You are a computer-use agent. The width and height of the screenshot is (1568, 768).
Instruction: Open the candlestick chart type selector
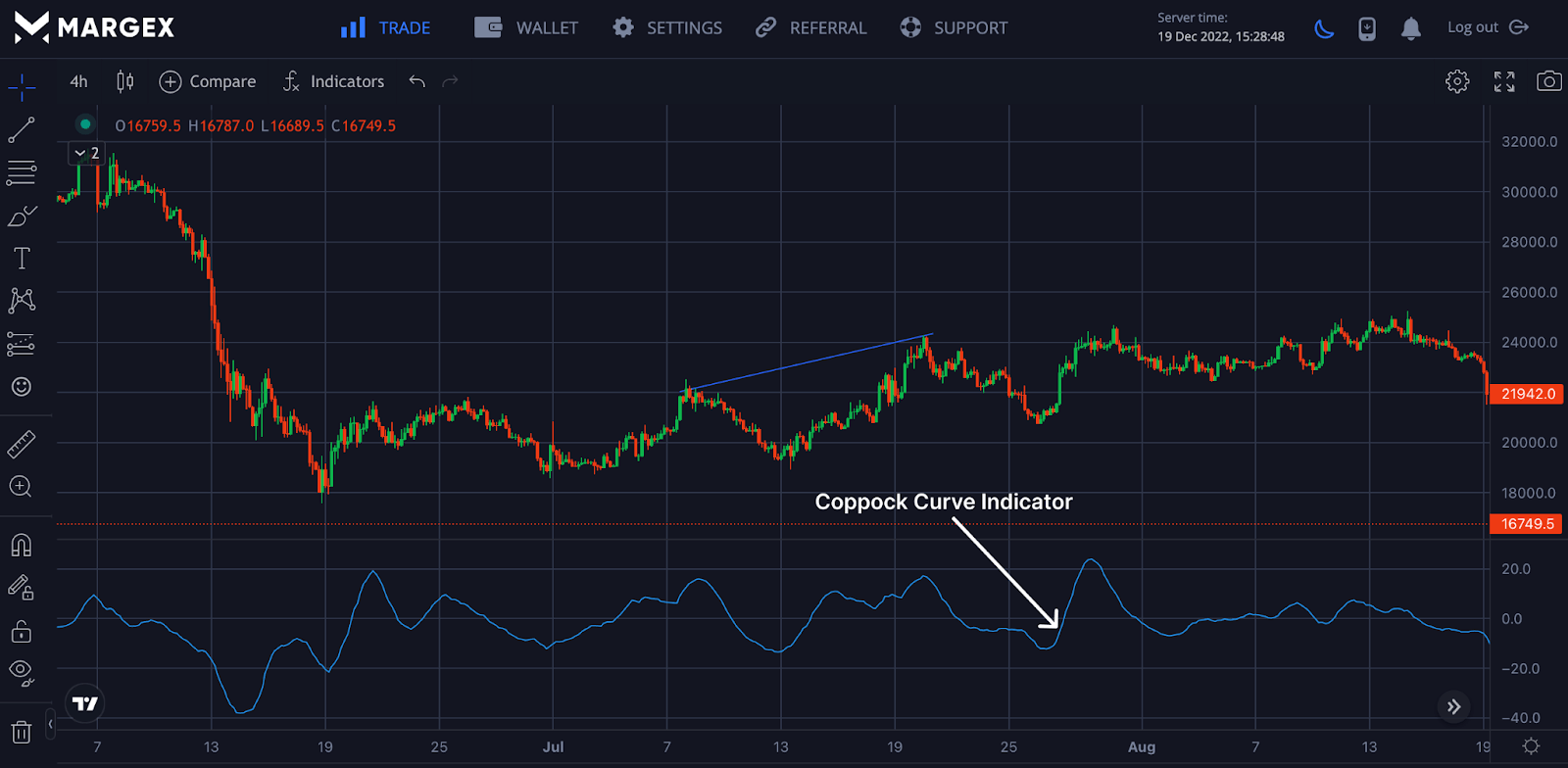tap(124, 81)
